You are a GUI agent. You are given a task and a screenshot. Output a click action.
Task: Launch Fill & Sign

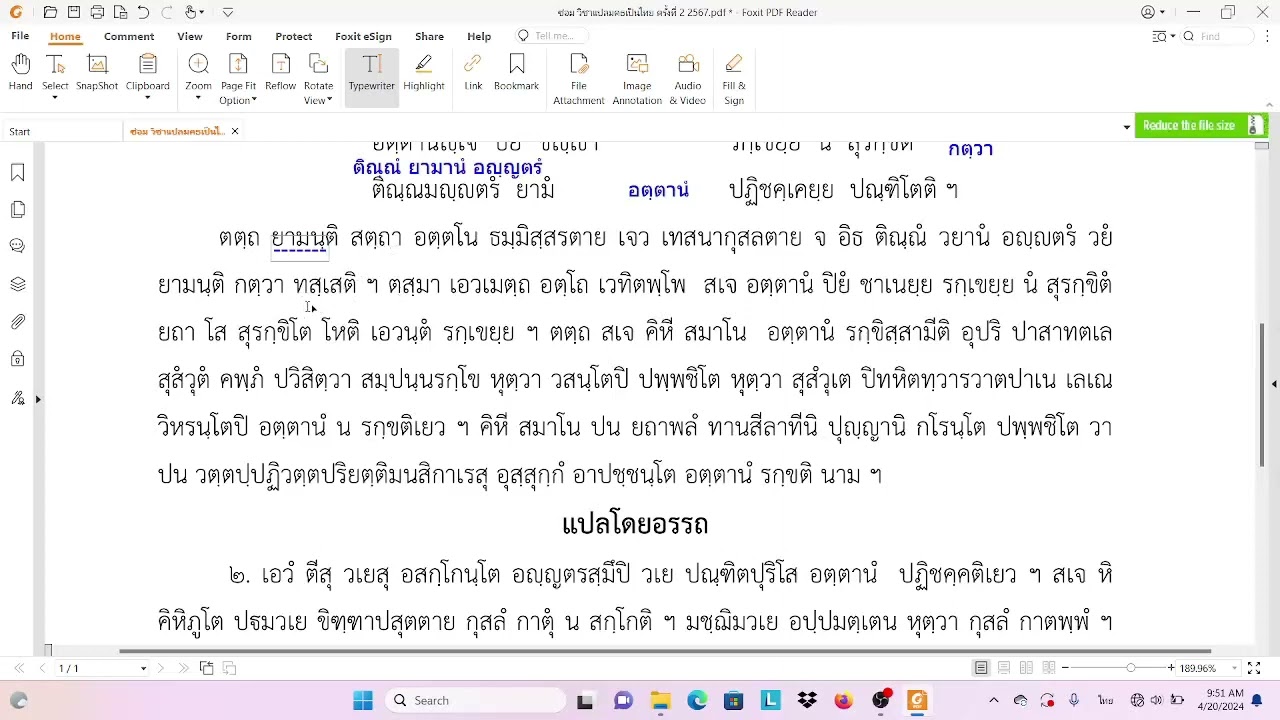734,79
